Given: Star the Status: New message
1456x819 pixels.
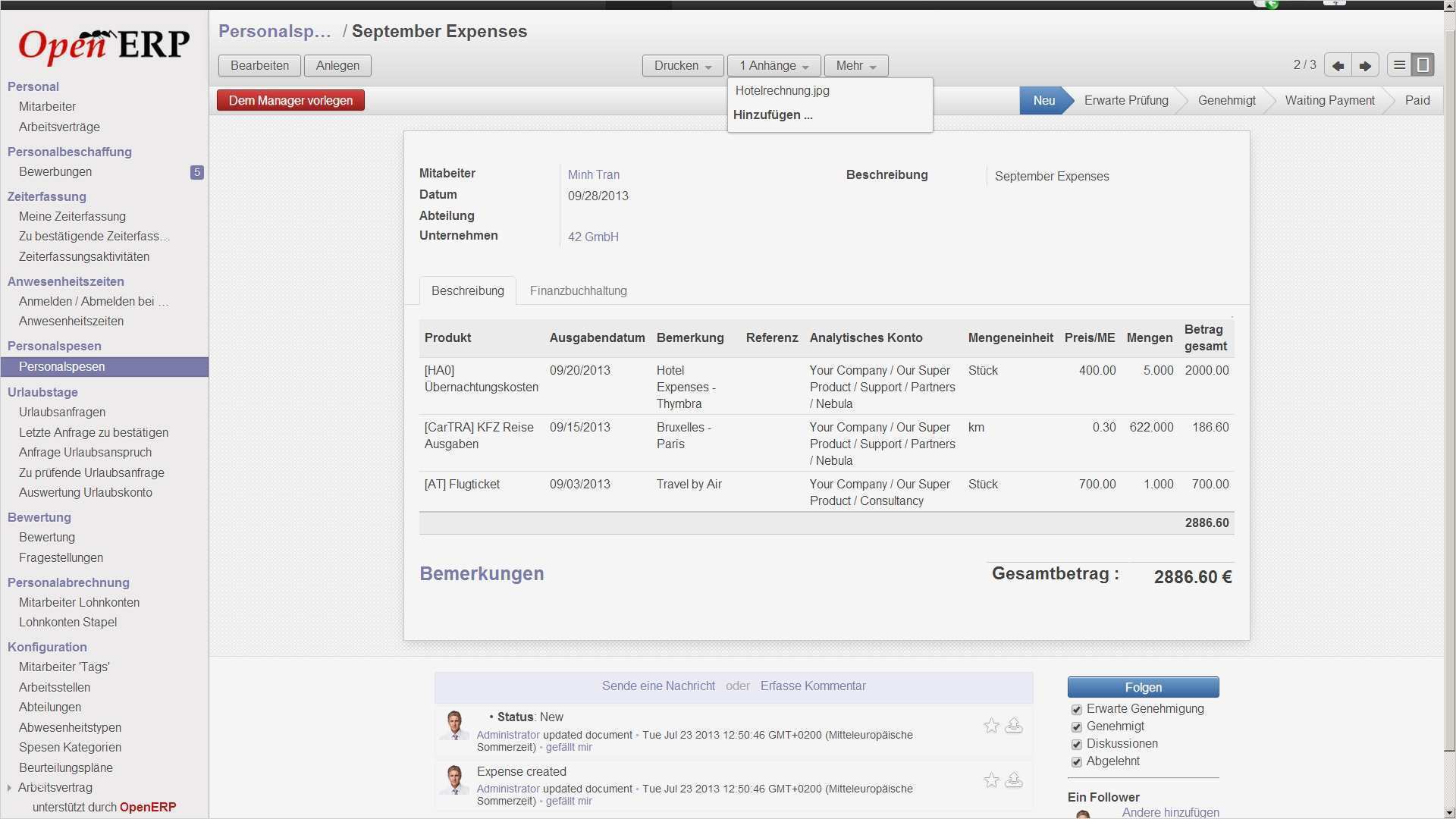Looking at the screenshot, I should point(990,726).
